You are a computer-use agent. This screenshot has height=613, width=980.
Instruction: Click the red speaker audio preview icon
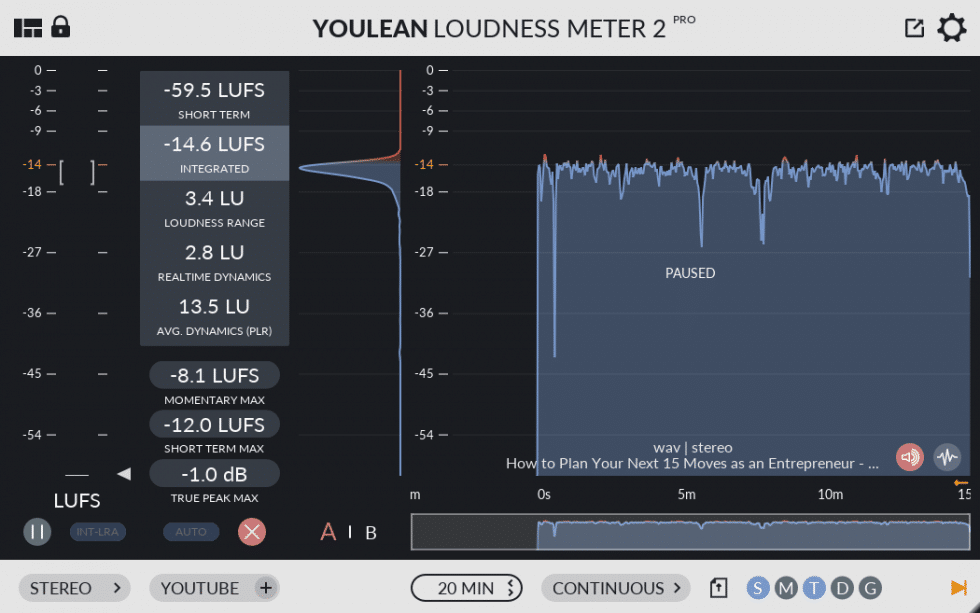pos(909,457)
